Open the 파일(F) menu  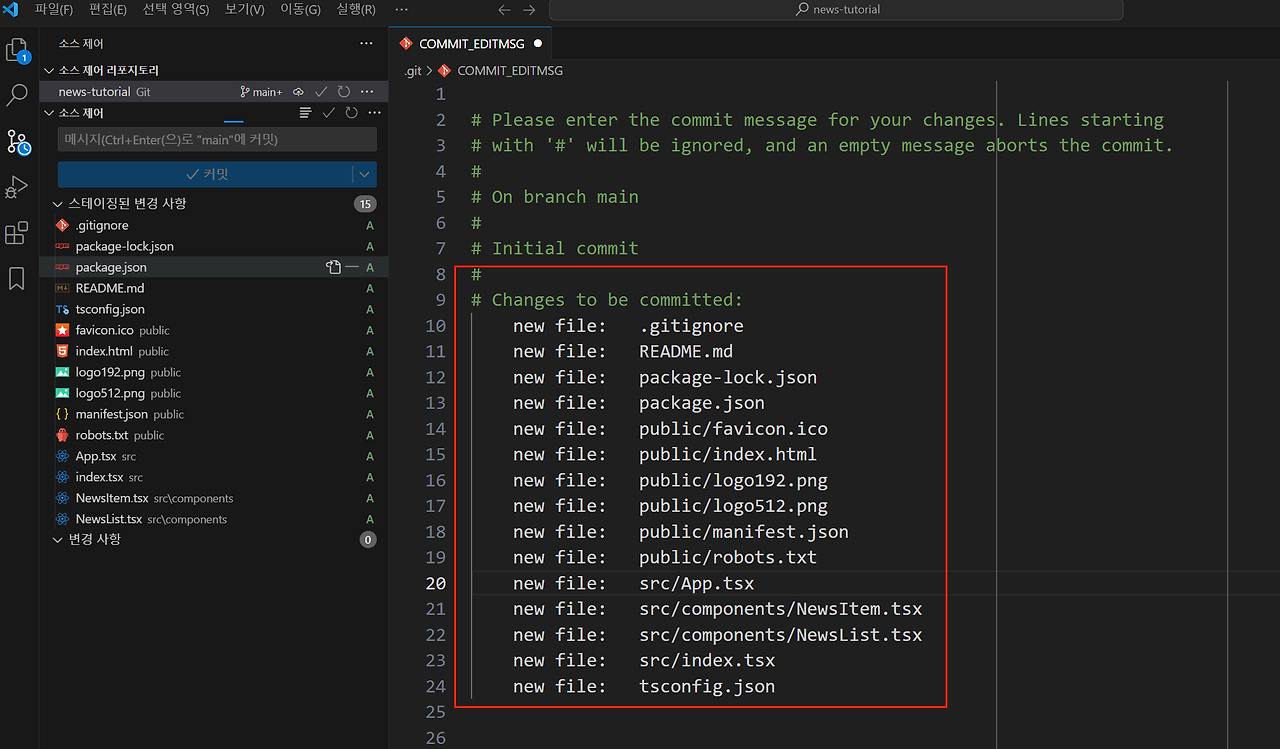pyautogui.click(x=53, y=9)
